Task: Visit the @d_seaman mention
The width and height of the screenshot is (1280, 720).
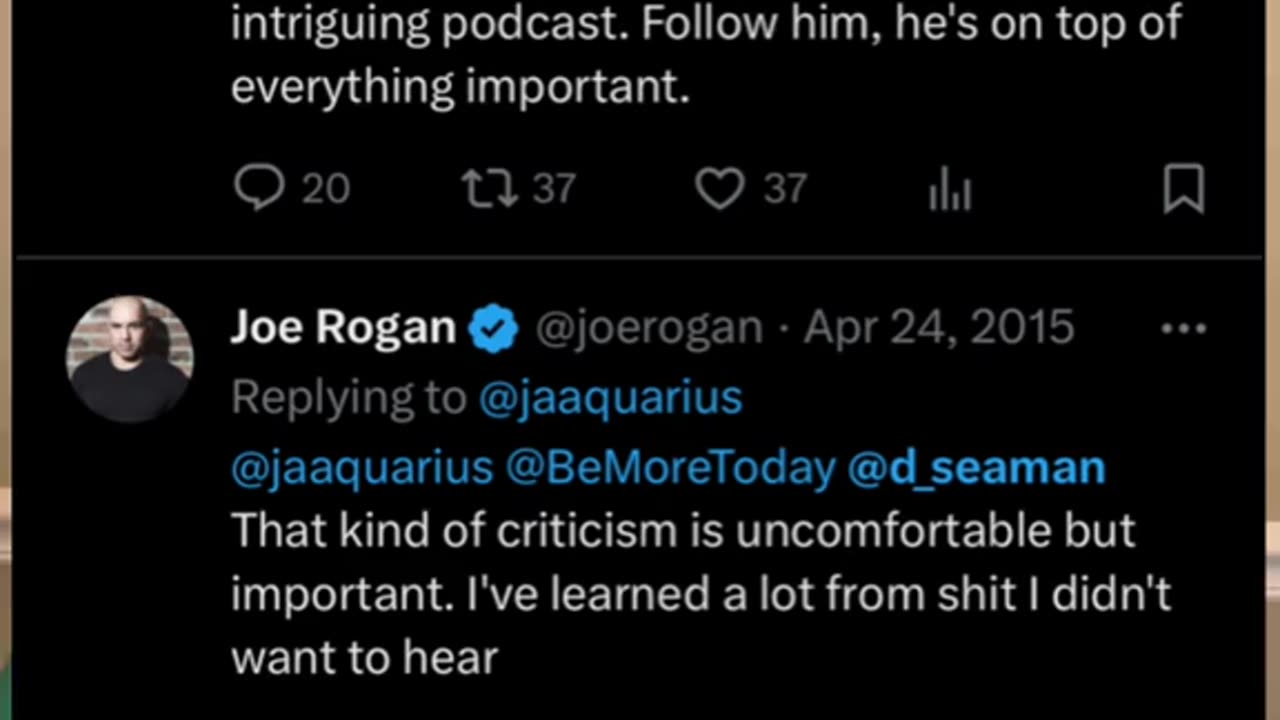Action: pyautogui.click(x=976, y=468)
